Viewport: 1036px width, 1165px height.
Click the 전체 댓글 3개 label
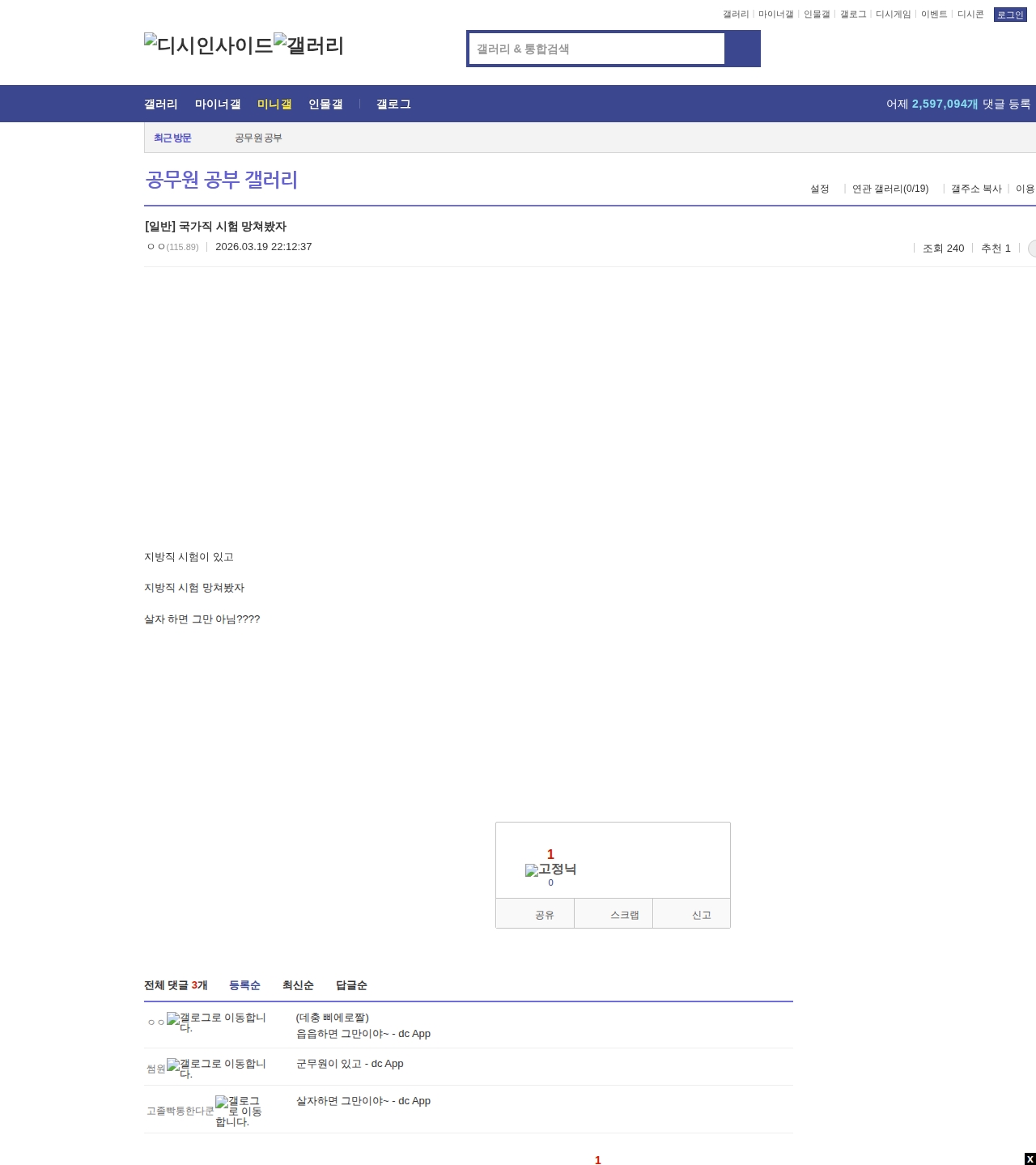tap(176, 985)
